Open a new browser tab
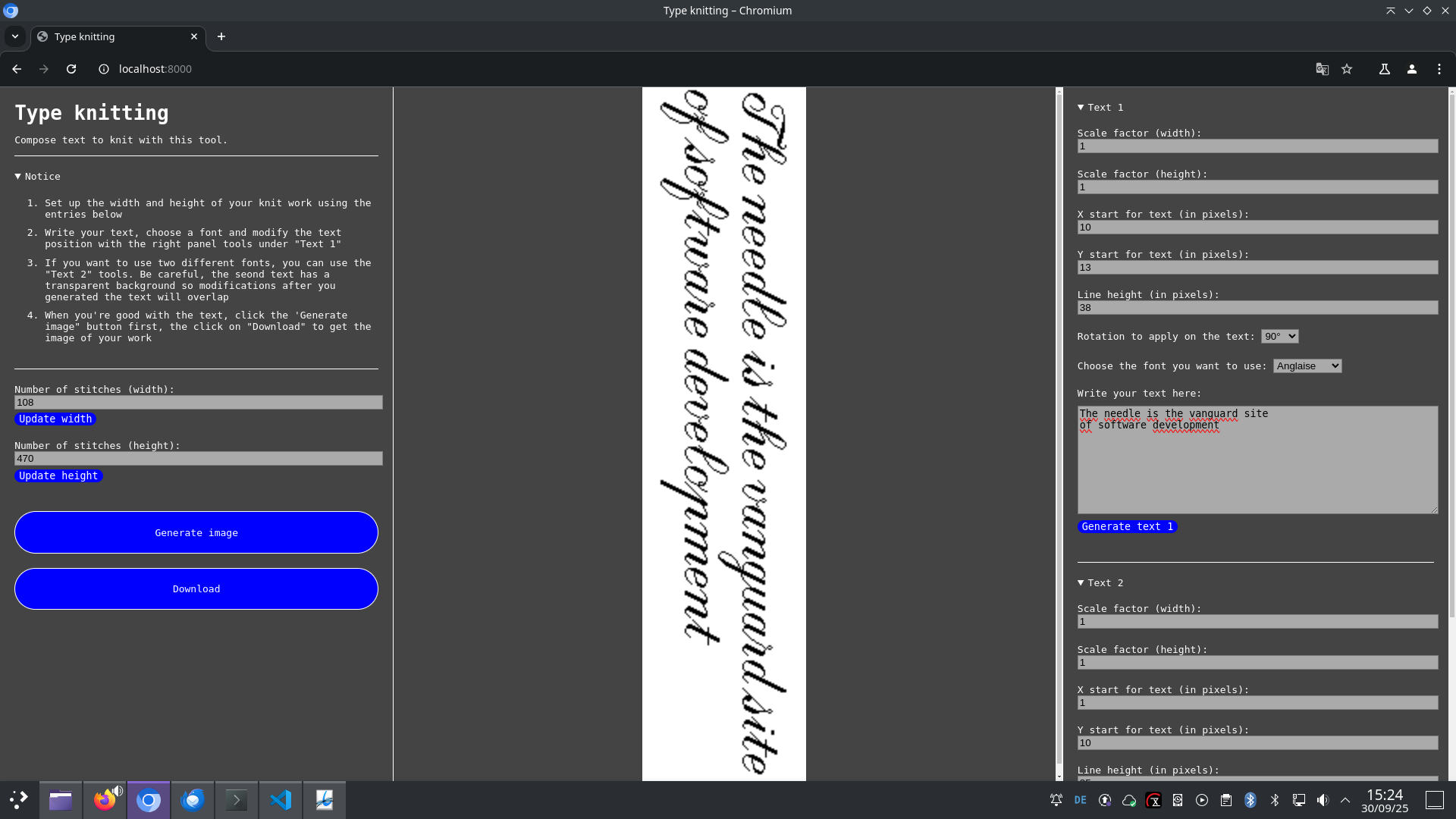 click(x=221, y=36)
